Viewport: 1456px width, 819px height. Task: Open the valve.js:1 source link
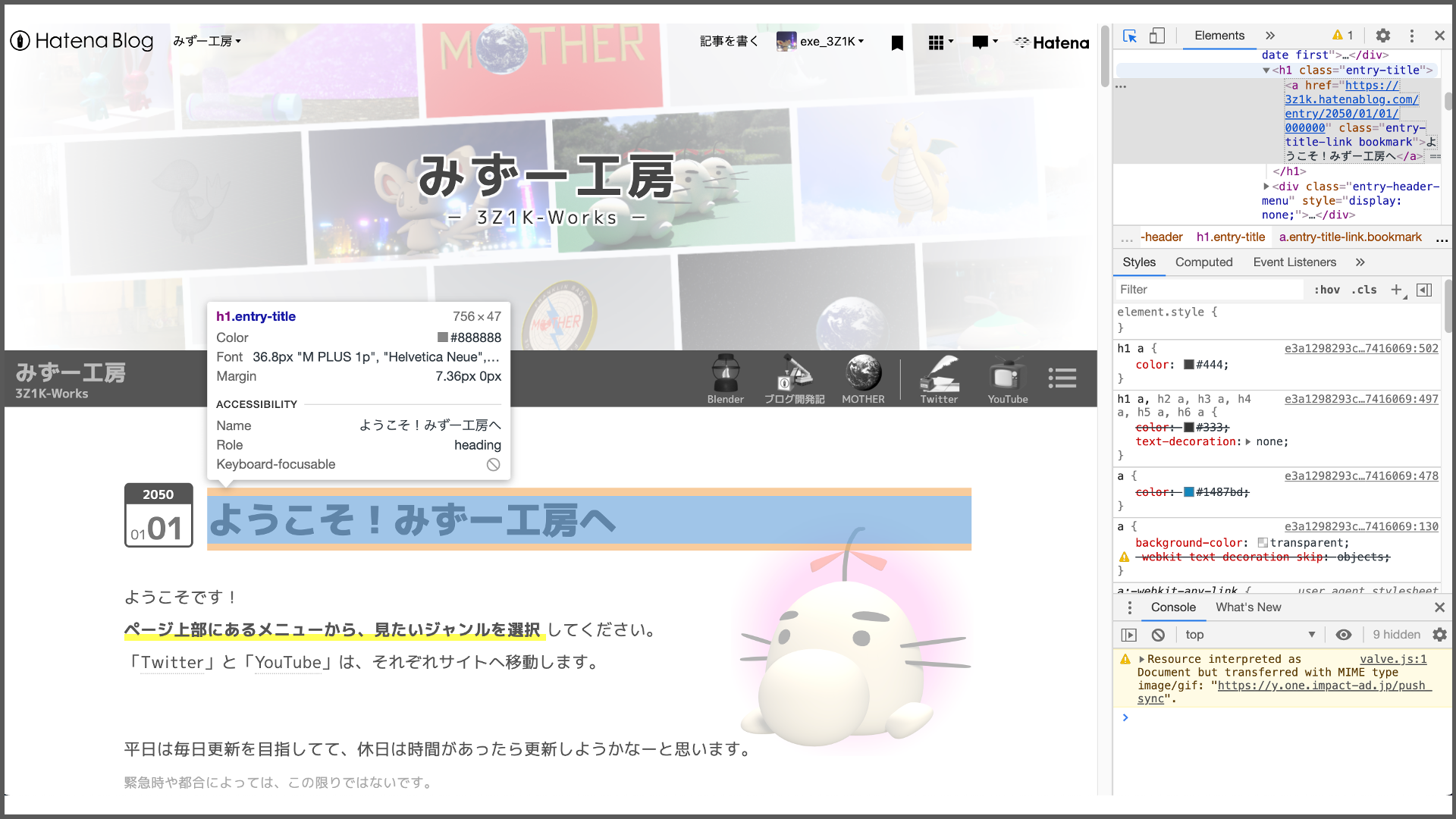click(x=1393, y=660)
